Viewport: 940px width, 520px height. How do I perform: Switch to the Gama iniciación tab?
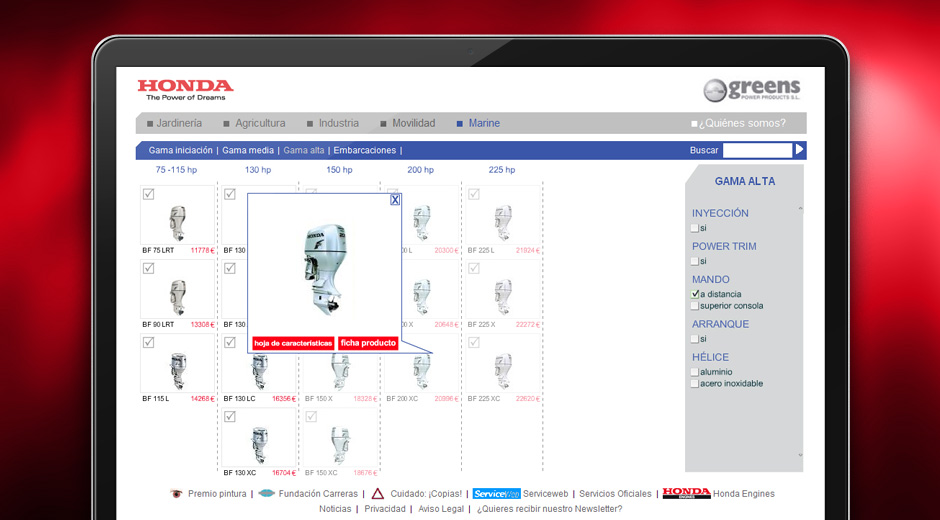(180, 150)
